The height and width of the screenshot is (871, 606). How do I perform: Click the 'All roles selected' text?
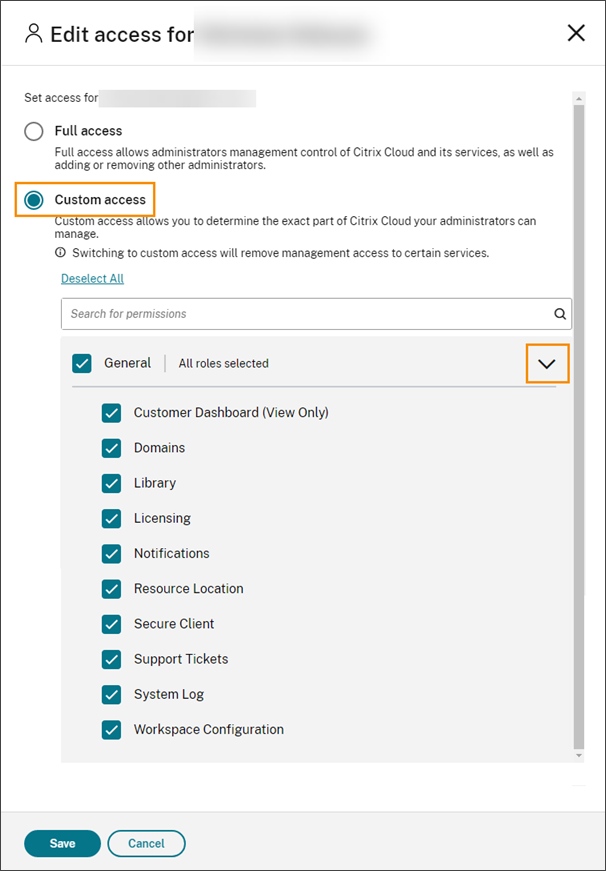(223, 363)
